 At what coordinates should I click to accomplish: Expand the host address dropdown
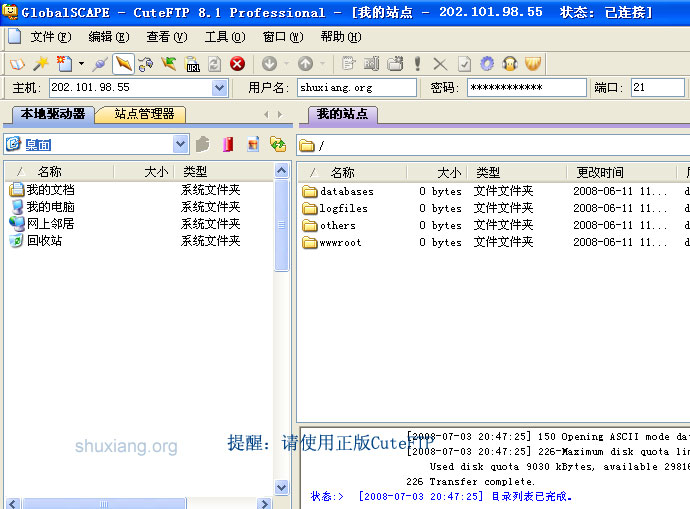[x=220, y=88]
